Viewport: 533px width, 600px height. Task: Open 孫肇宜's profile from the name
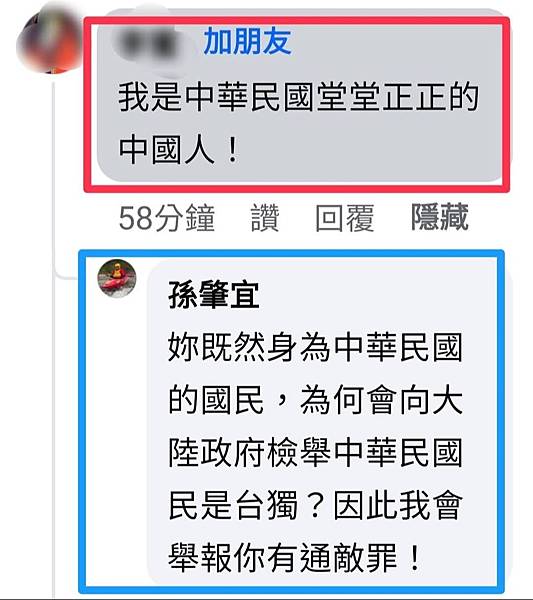pos(214,295)
